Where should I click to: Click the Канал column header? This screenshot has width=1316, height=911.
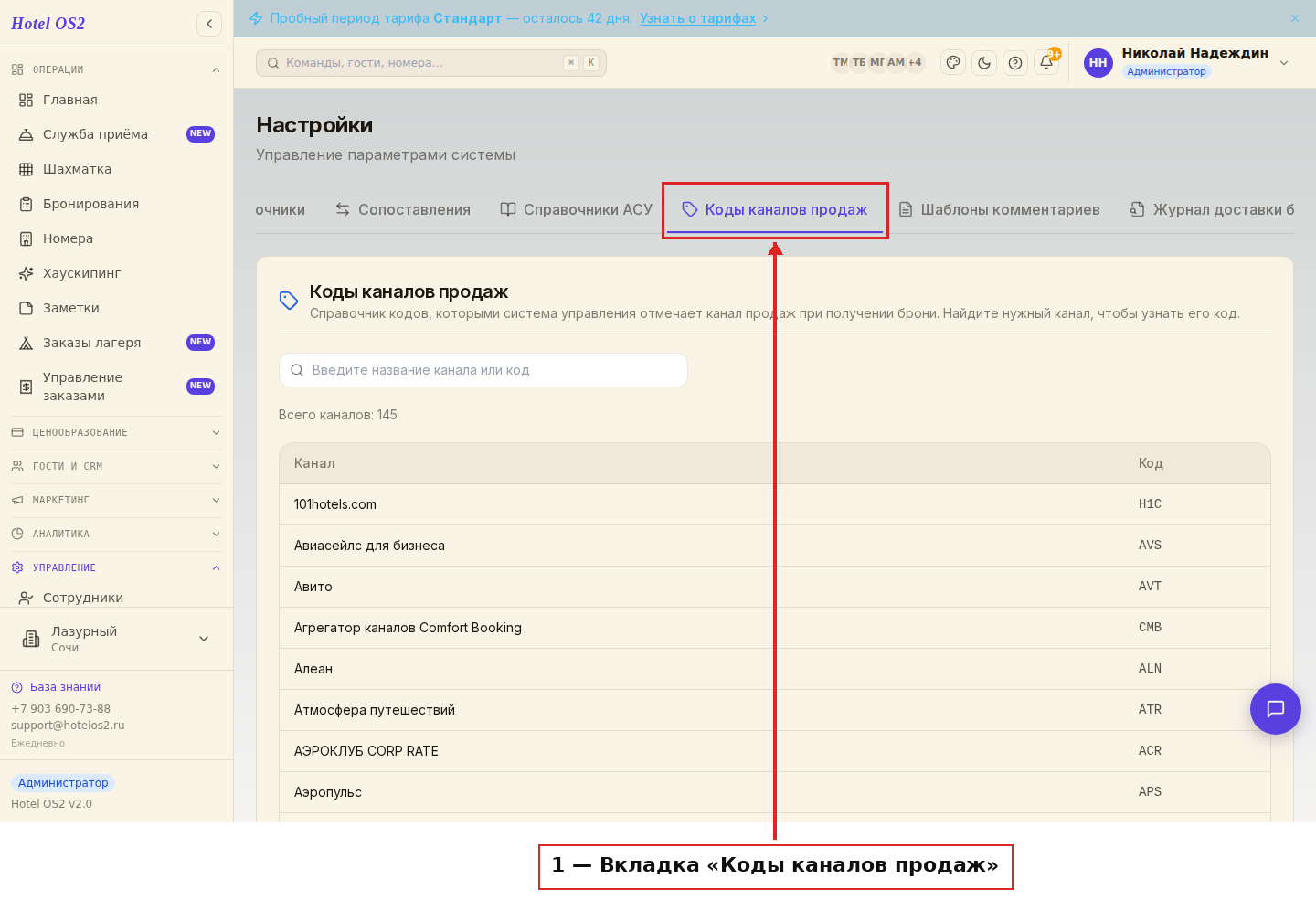point(314,463)
